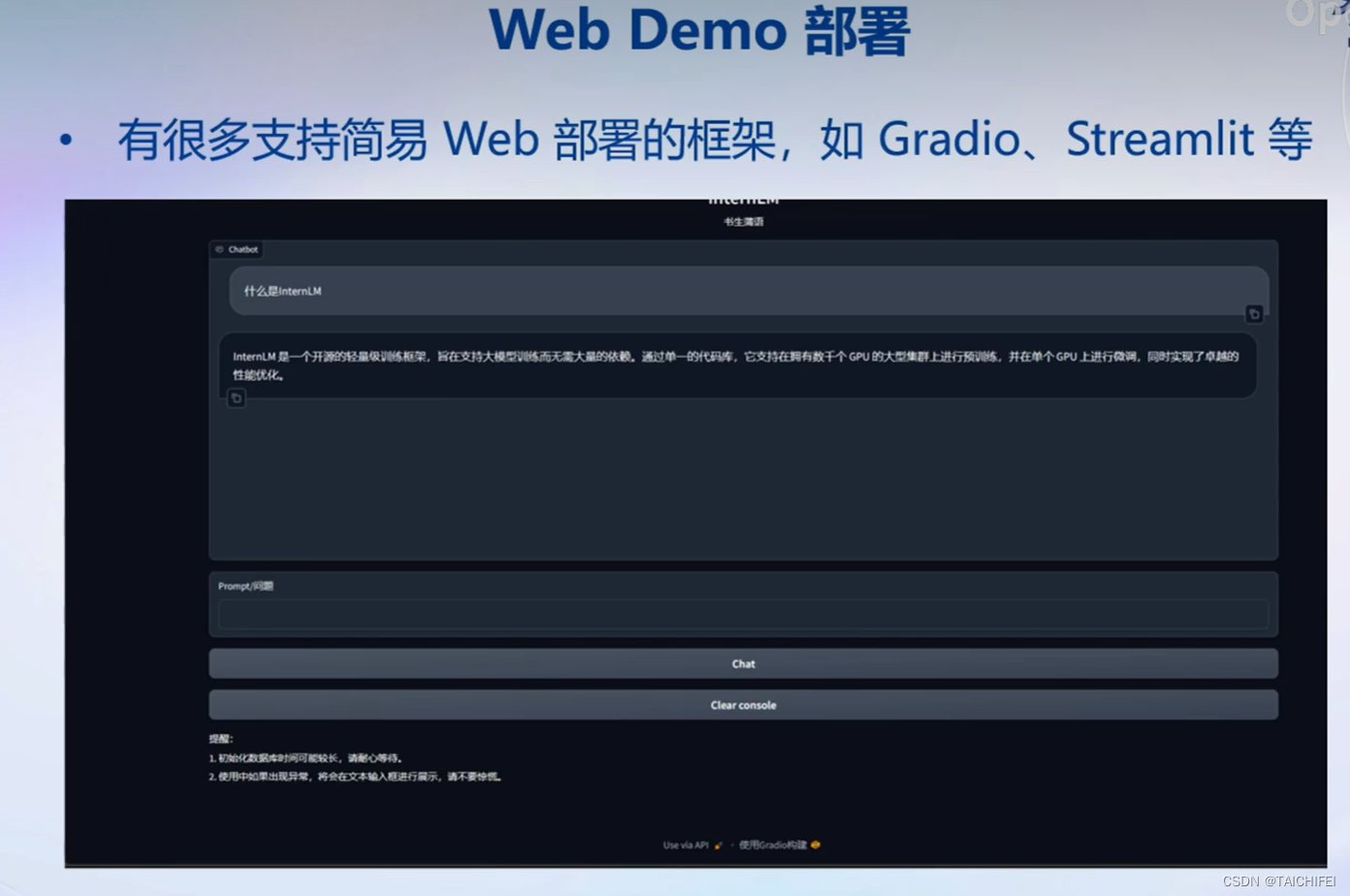Copy the InternLM bot response
The width and height of the screenshot is (1350, 896).
point(236,398)
